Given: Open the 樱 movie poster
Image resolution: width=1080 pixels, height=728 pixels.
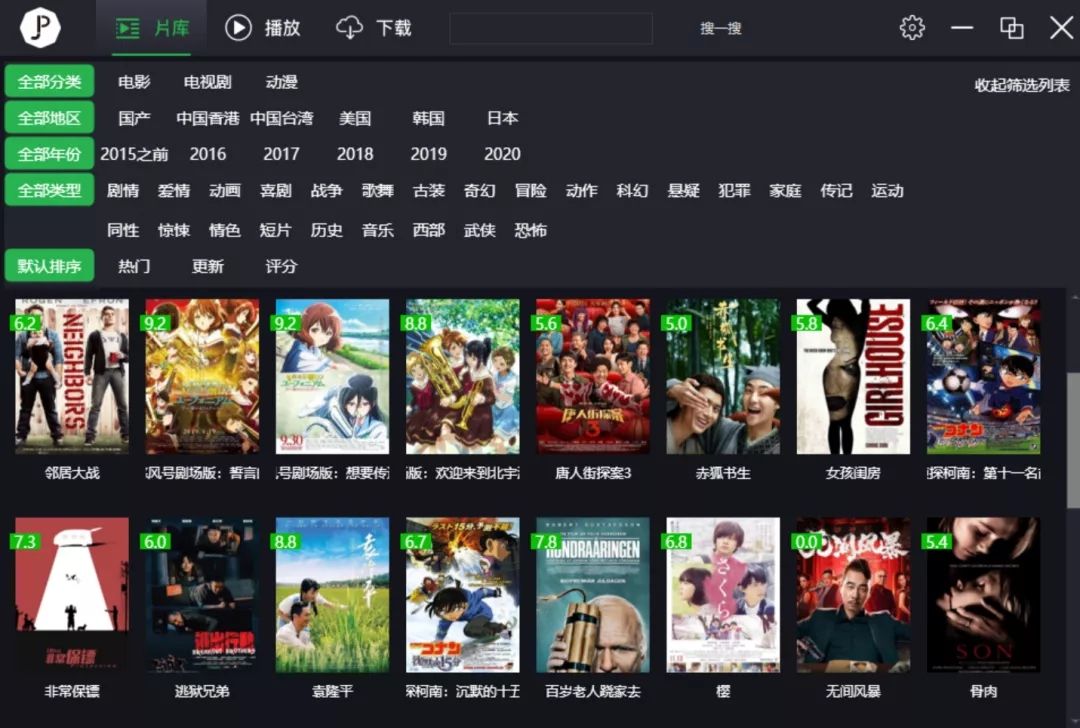Looking at the screenshot, I should 723,594.
